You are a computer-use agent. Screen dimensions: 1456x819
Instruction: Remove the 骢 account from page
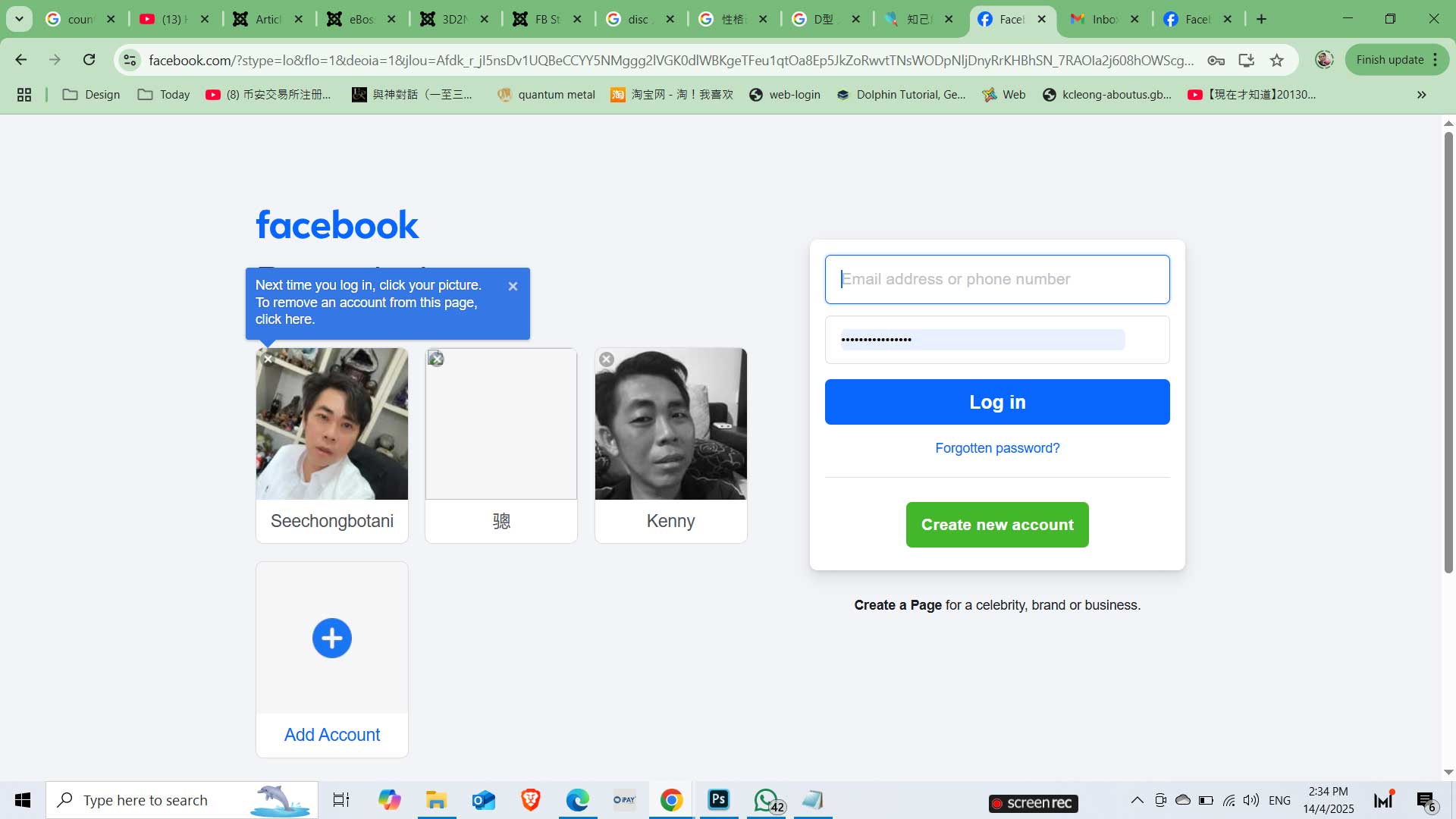(x=436, y=359)
